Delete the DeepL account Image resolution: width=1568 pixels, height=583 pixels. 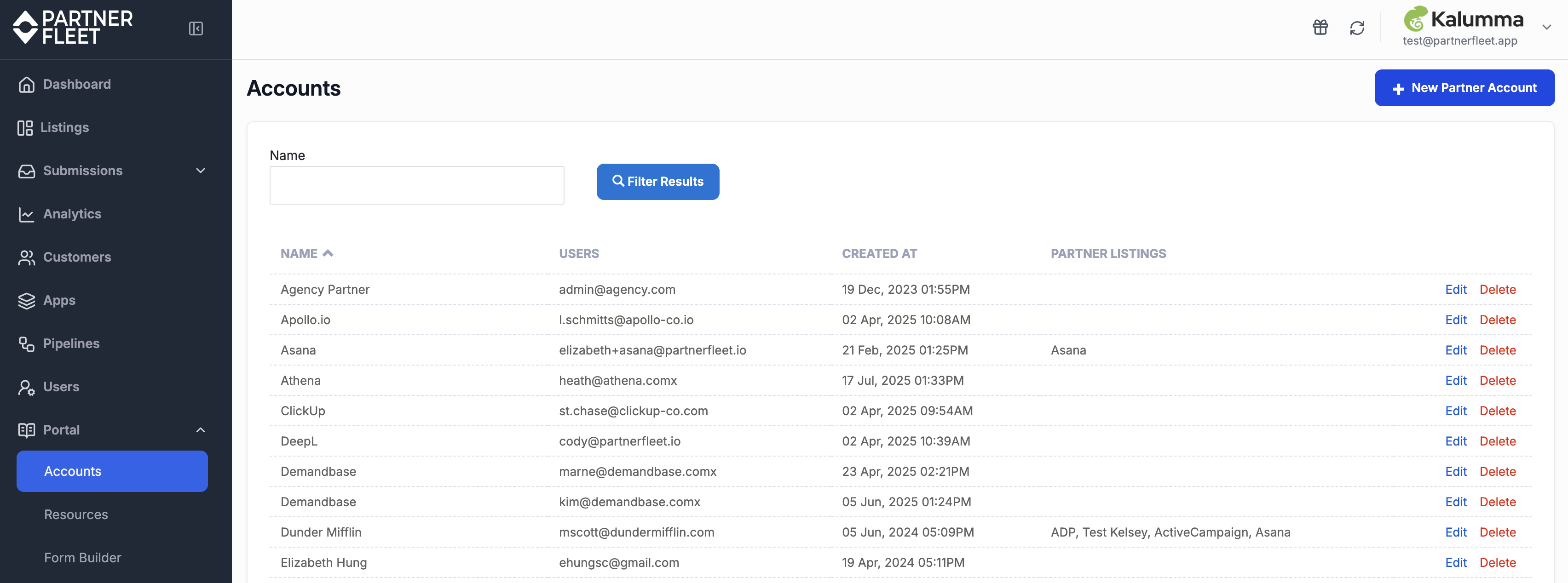tap(1498, 442)
